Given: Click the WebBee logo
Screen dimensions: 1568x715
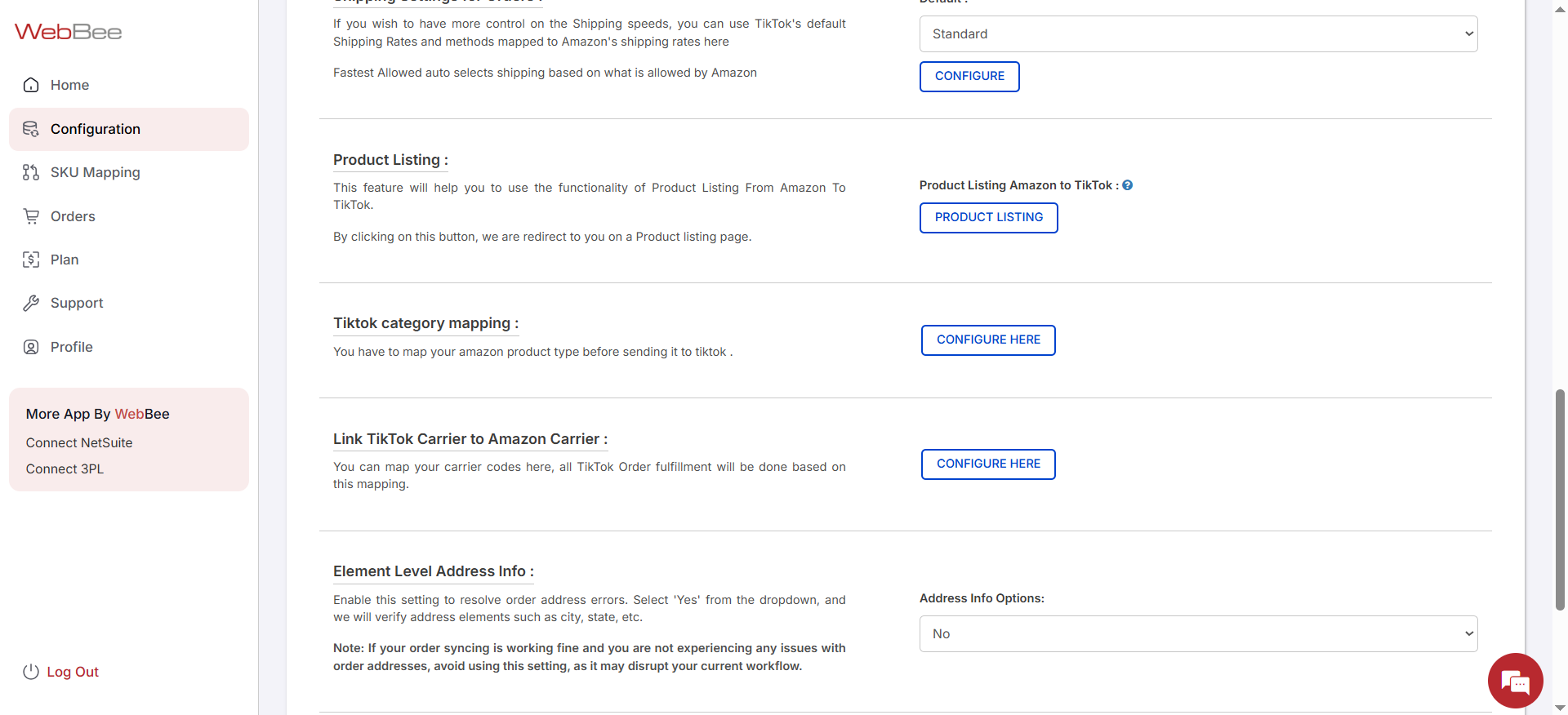Looking at the screenshot, I should click(68, 32).
